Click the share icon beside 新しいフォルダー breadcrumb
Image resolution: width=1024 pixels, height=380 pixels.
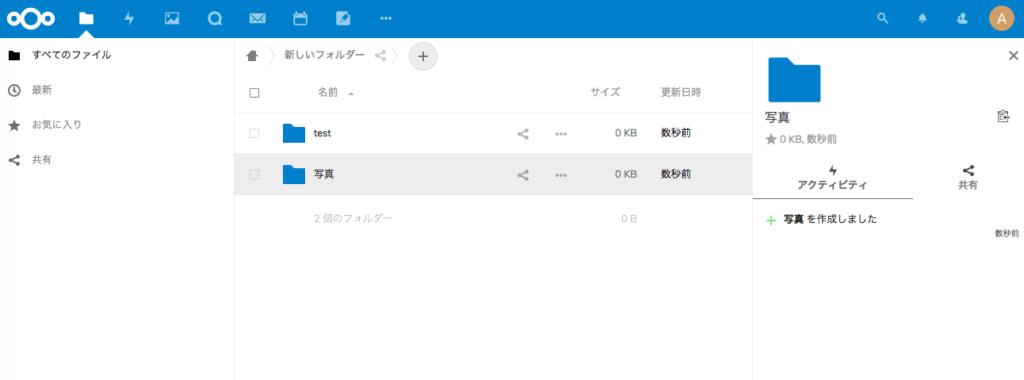(x=380, y=56)
